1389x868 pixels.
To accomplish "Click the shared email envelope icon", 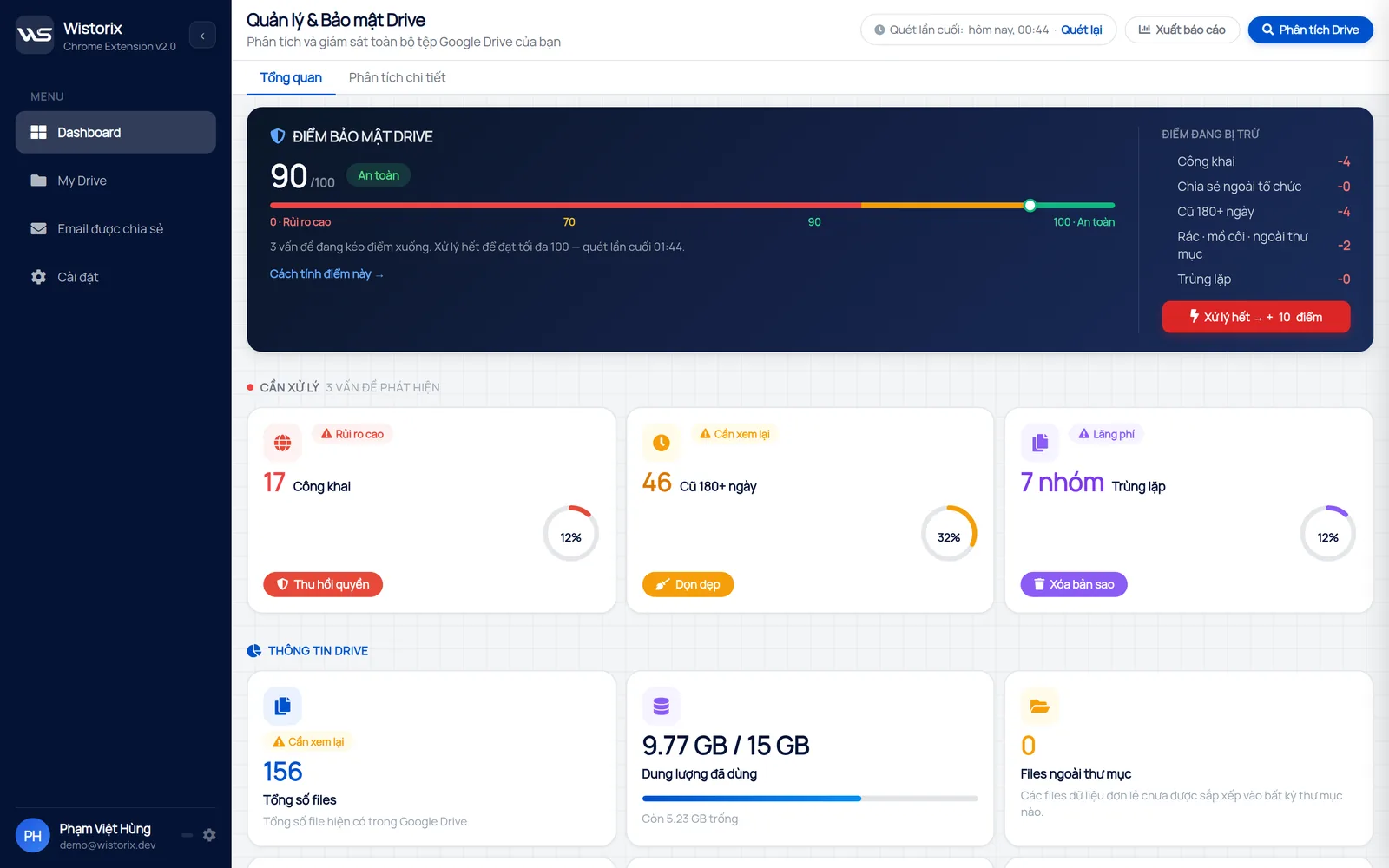I will pyautogui.click(x=38, y=229).
